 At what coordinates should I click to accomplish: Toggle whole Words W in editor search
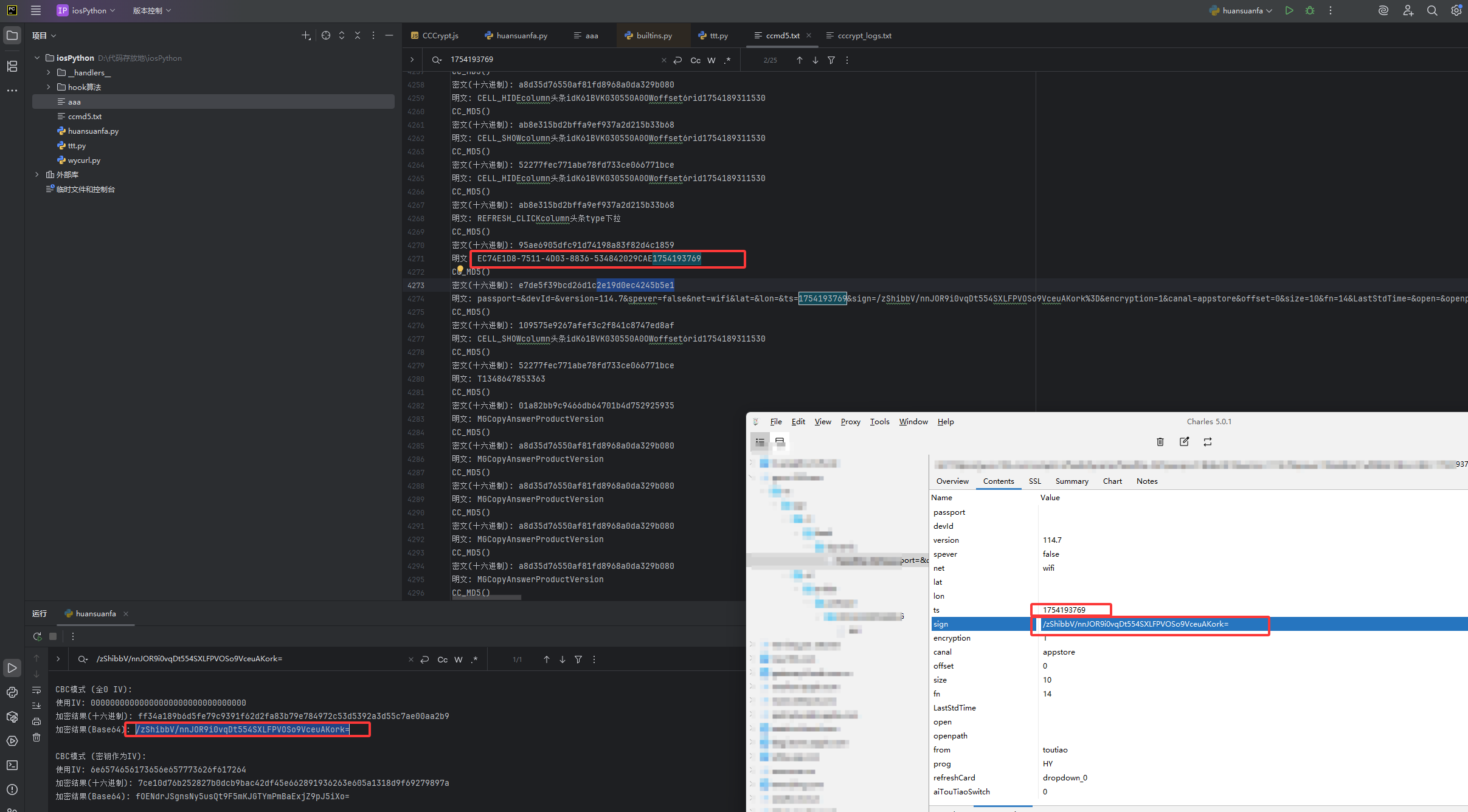pyautogui.click(x=711, y=60)
